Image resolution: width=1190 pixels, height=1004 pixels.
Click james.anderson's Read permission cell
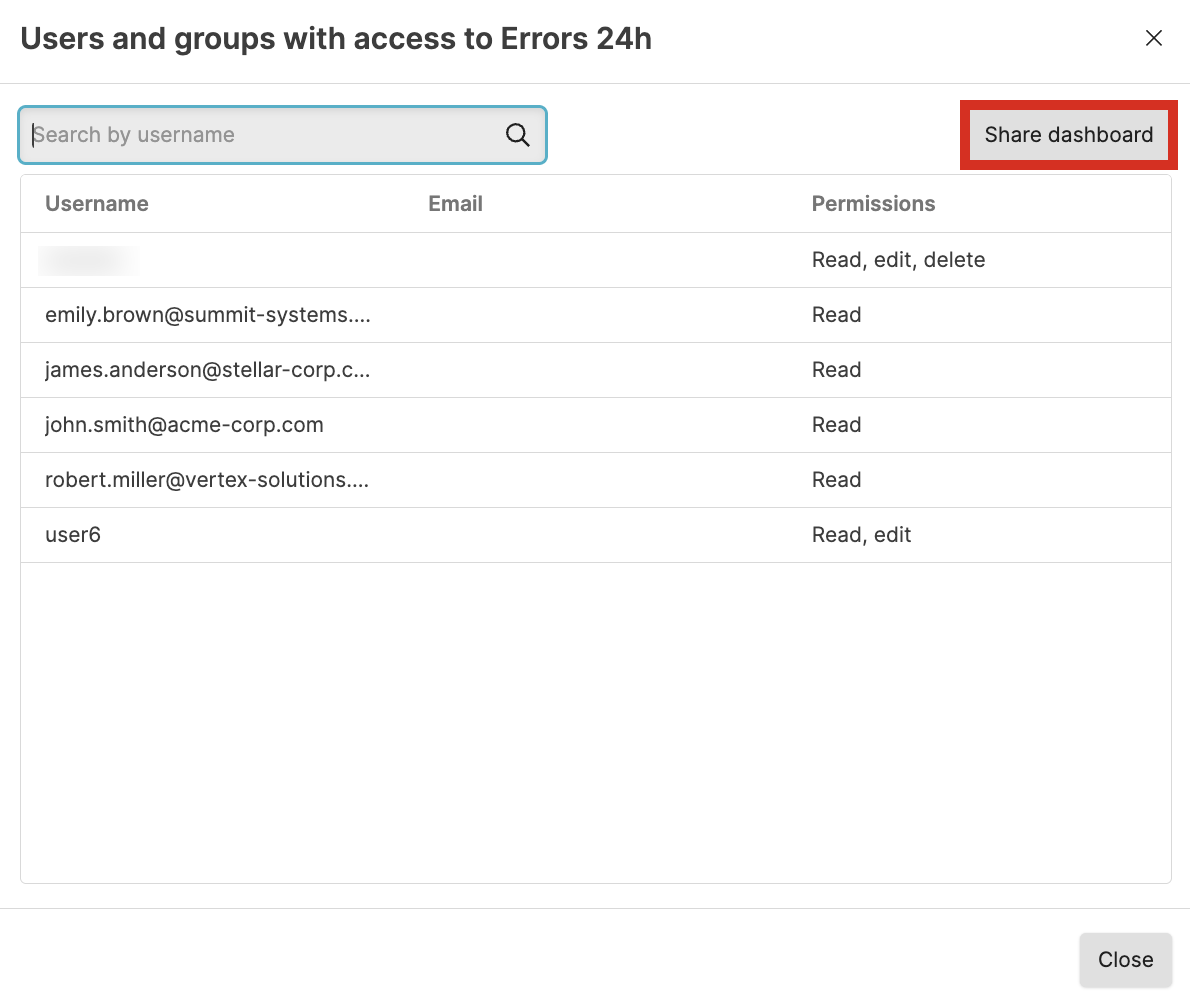click(836, 370)
